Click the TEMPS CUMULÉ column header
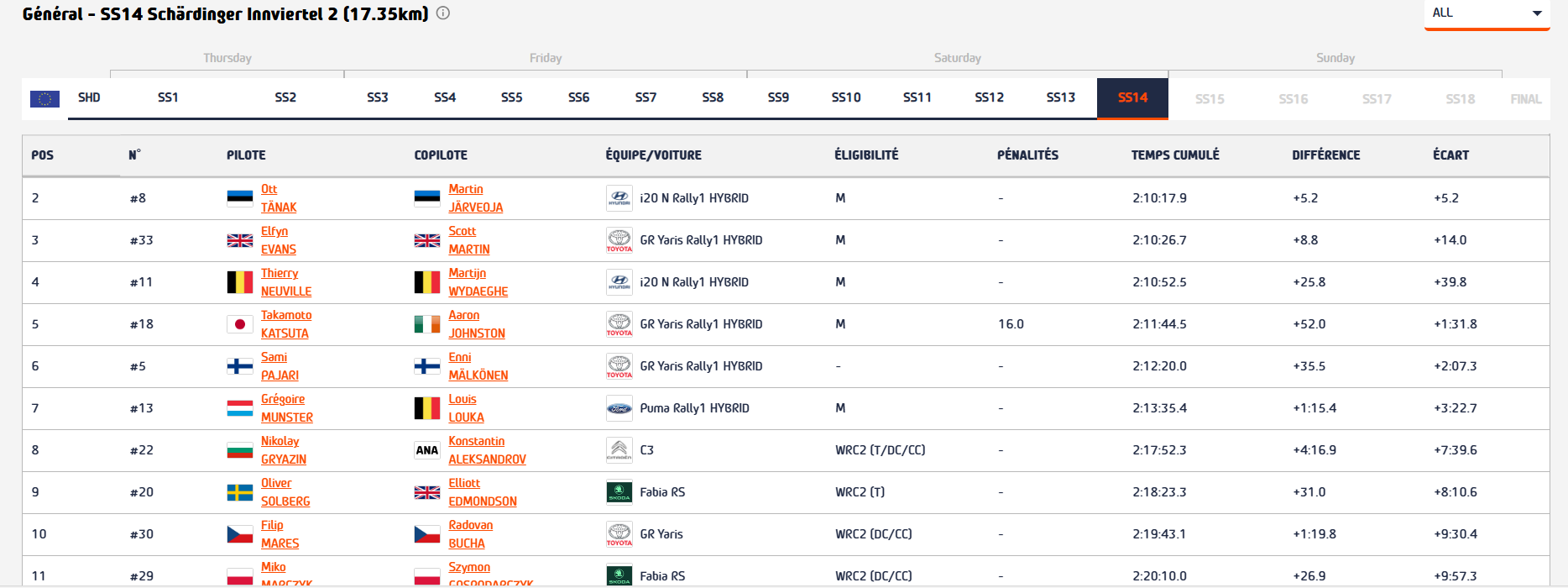This screenshot has width=1568, height=588. pos(1175,155)
